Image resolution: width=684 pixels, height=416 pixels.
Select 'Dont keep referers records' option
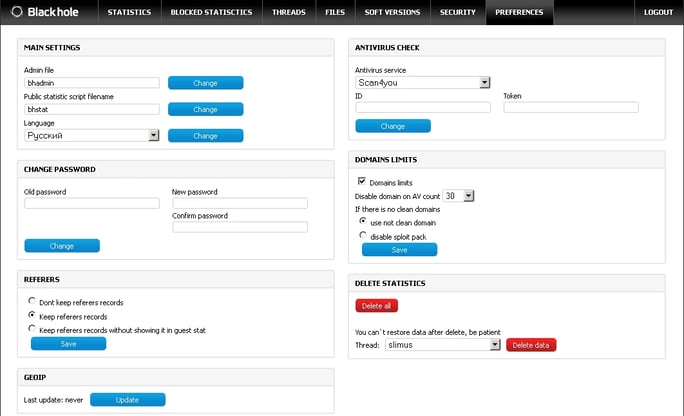pos(32,301)
